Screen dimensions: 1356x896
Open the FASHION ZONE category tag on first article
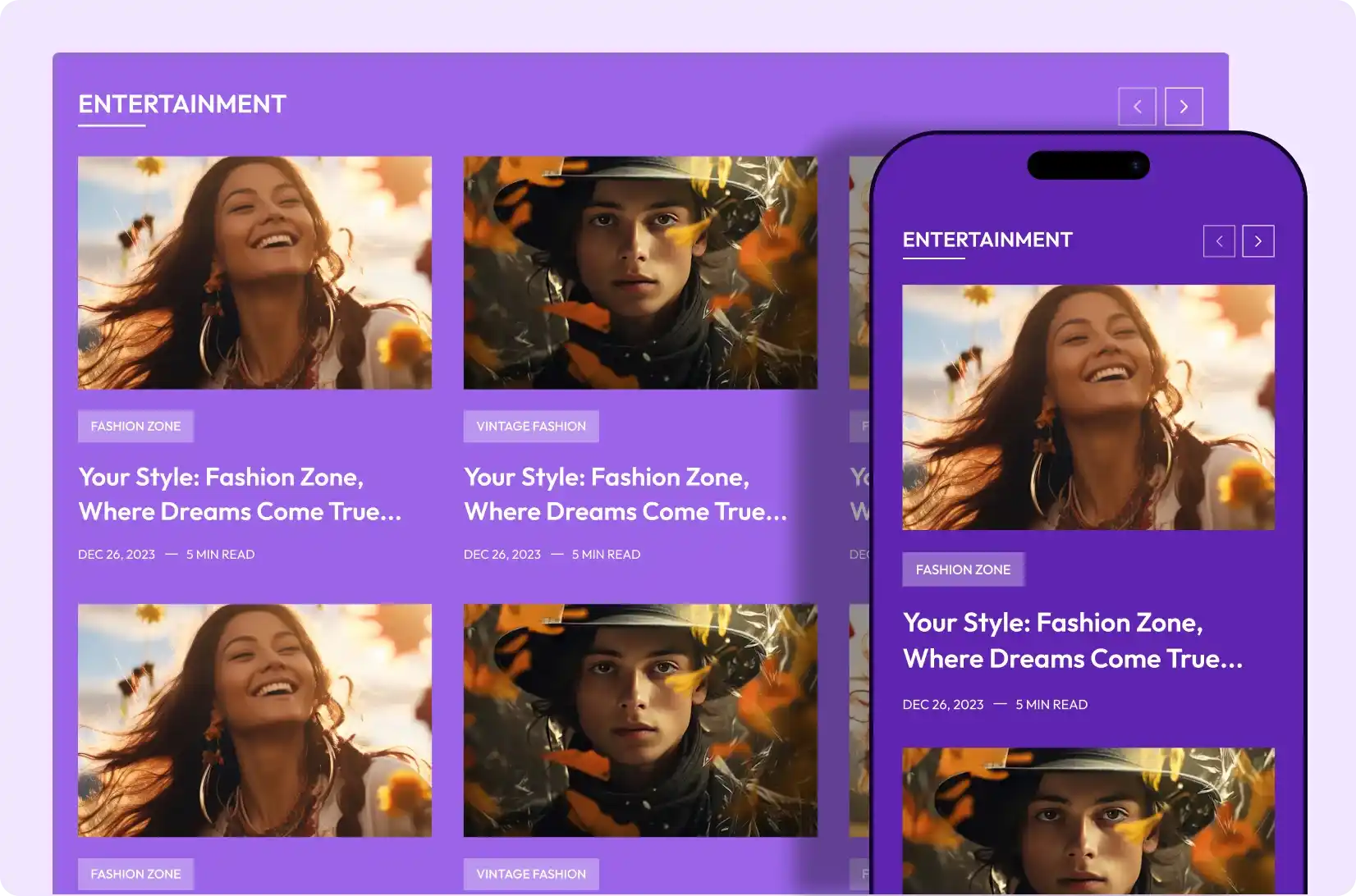[x=135, y=426]
